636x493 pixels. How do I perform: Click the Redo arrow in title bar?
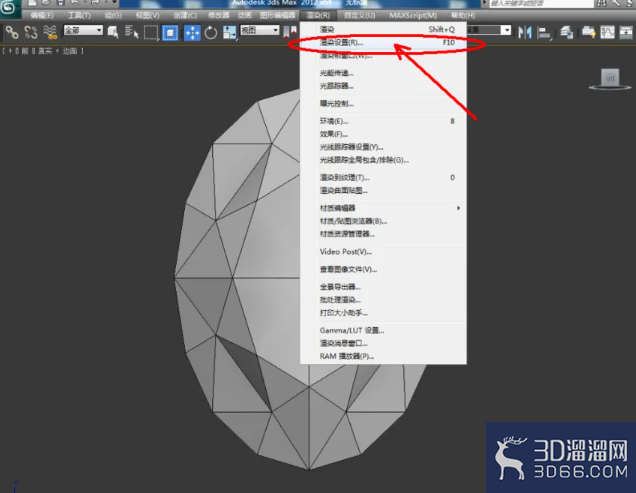[x=95, y=3]
